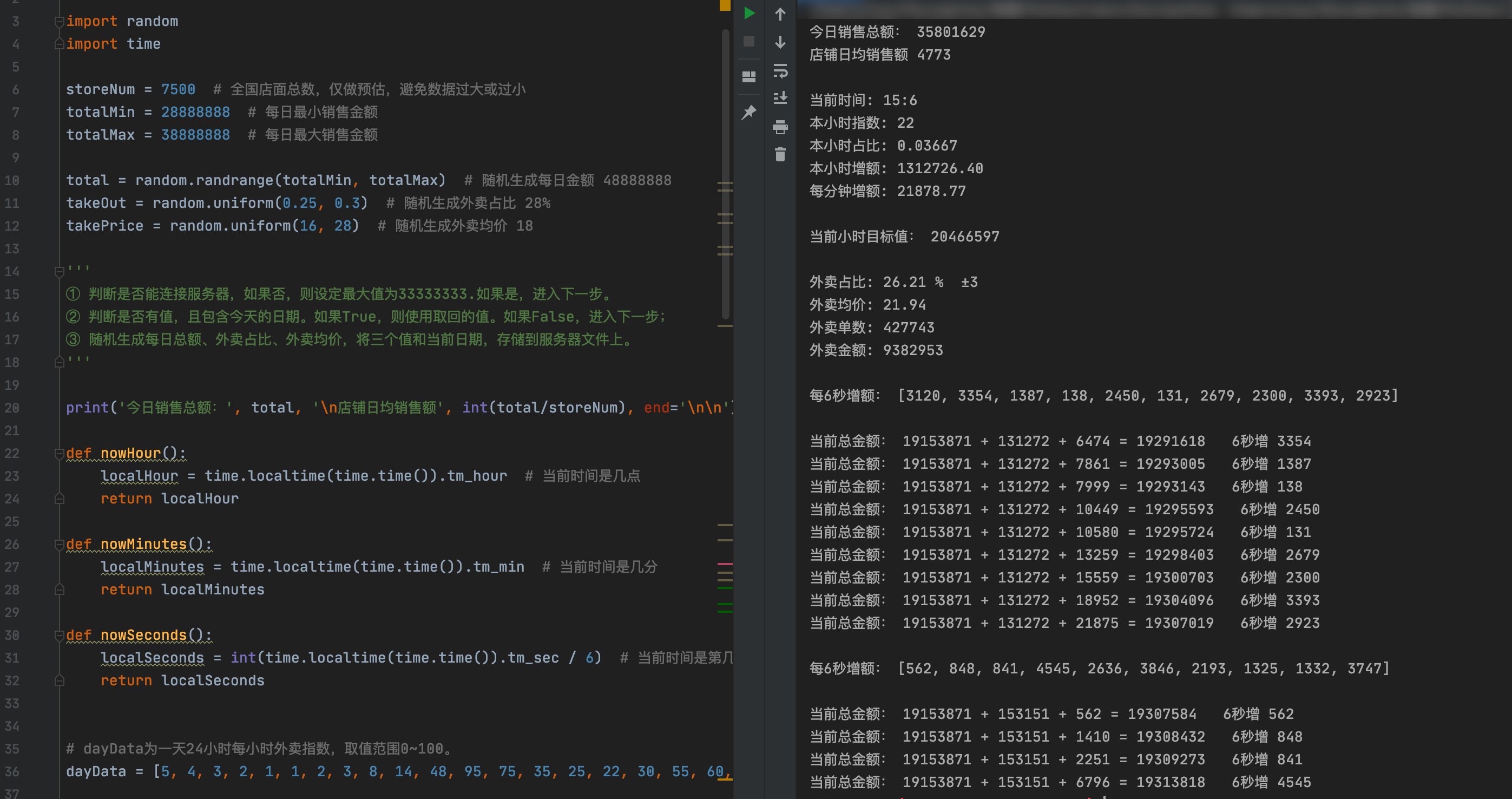Viewport: 1512px width, 799px height.
Task: Click line number 20 in the gutter
Action: [x=12, y=408]
